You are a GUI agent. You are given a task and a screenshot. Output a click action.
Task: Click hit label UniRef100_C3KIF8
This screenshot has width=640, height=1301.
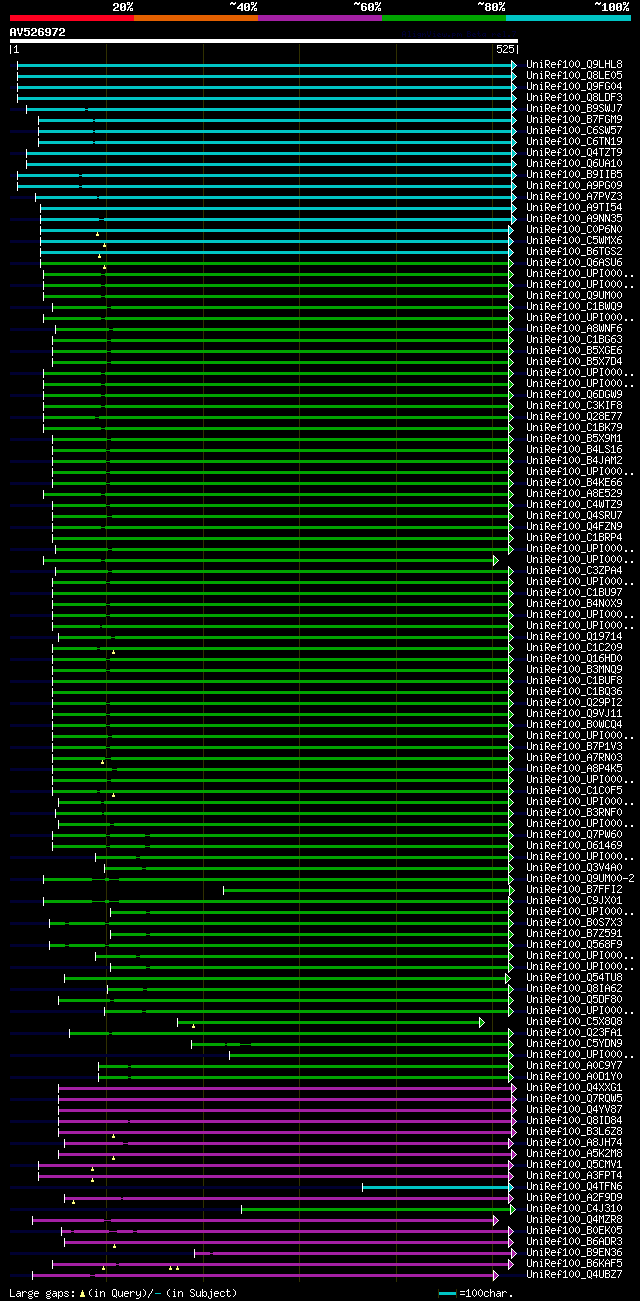[574, 406]
